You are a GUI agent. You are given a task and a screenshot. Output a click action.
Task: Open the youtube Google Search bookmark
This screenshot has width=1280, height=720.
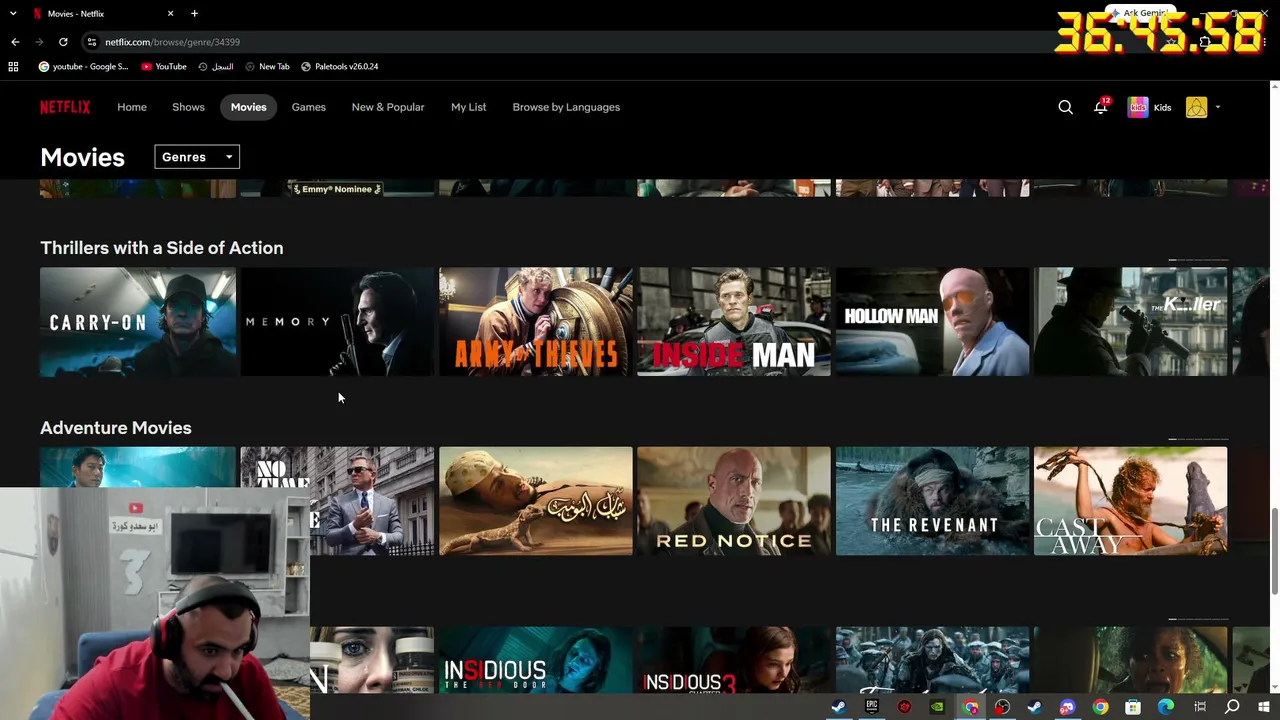[x=84, y=67]
